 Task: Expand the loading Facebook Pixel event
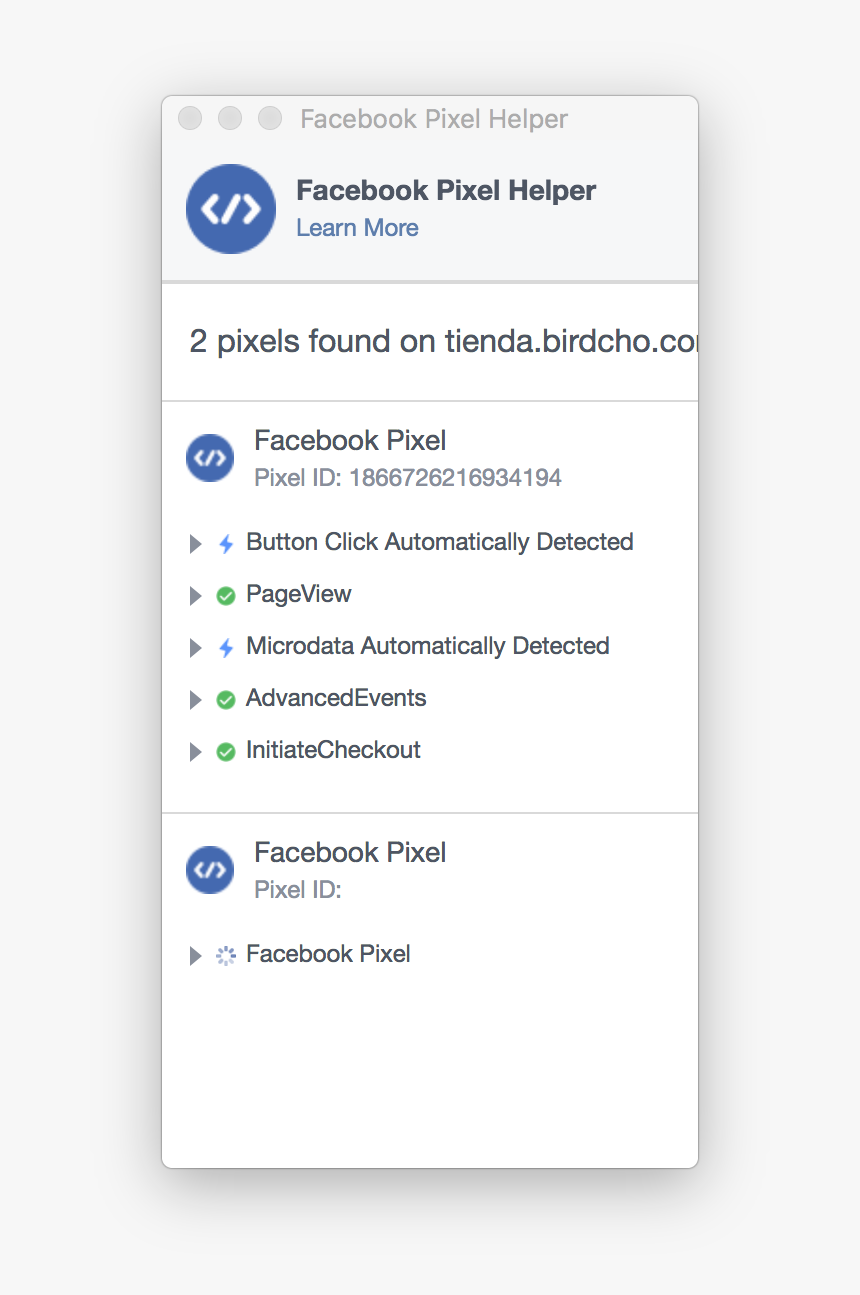[x=195, y=955]
